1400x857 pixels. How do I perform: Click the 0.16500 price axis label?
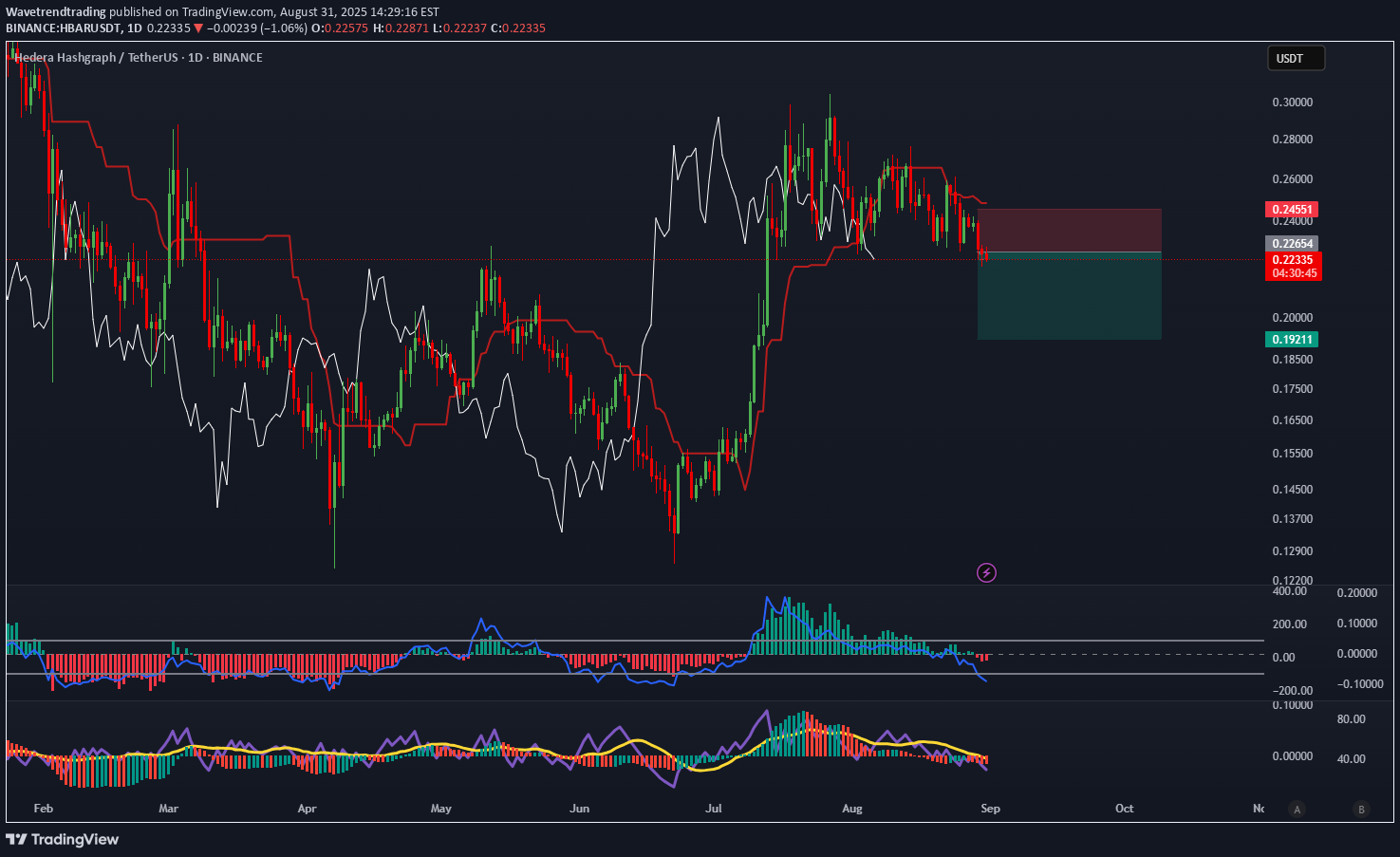coord(1292,420)
